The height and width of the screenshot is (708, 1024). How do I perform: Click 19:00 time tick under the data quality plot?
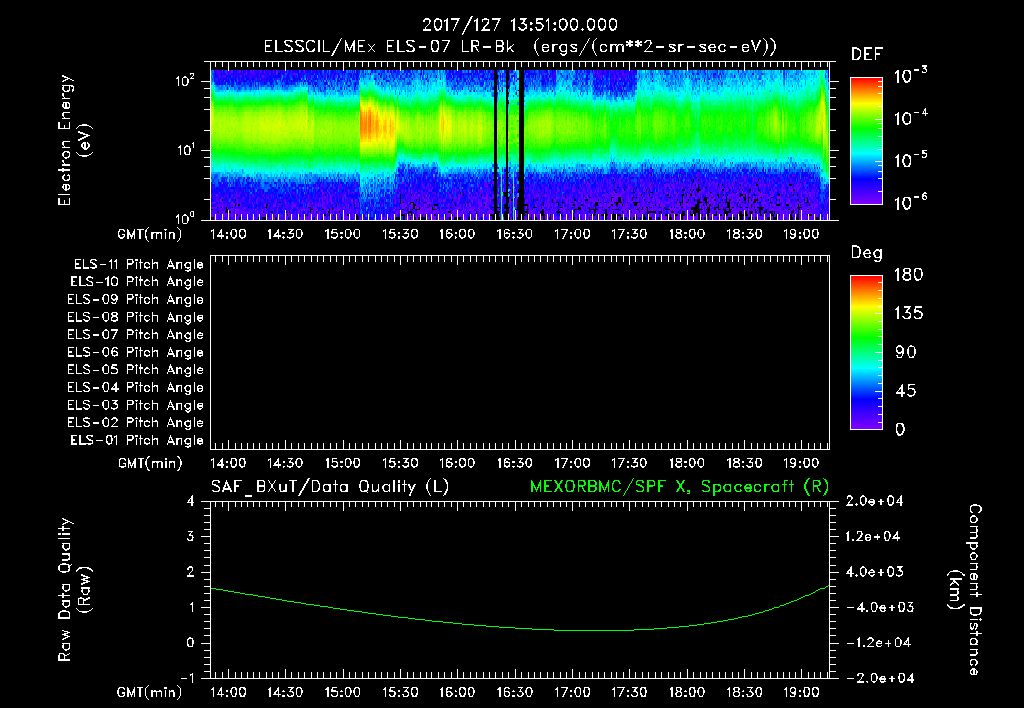801,692
